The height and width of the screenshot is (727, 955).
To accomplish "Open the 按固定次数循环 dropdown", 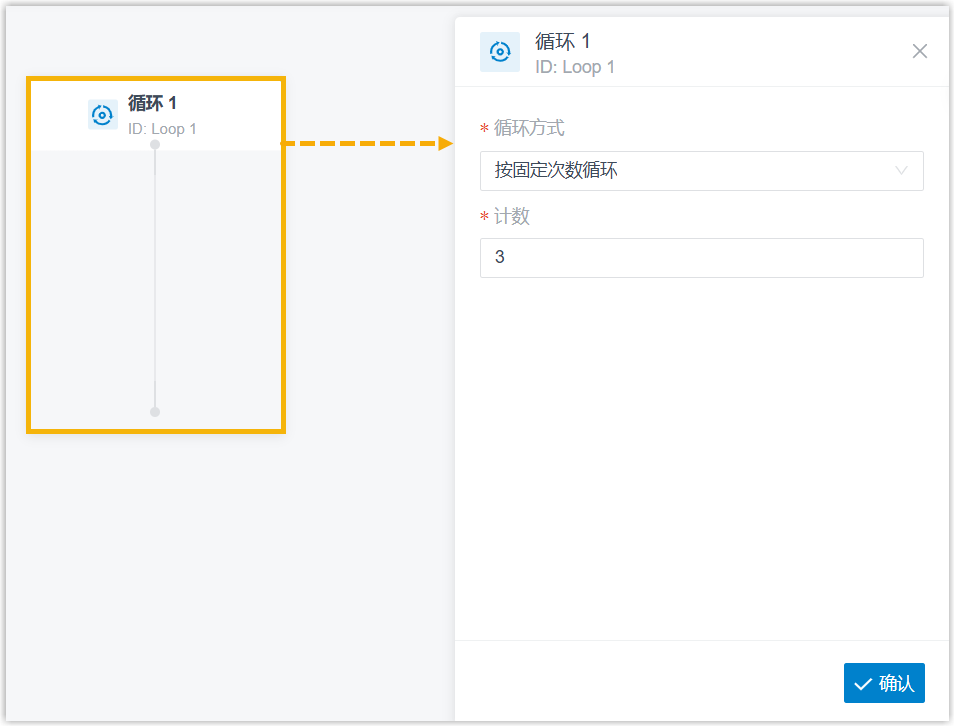I will tap(702, 170).
